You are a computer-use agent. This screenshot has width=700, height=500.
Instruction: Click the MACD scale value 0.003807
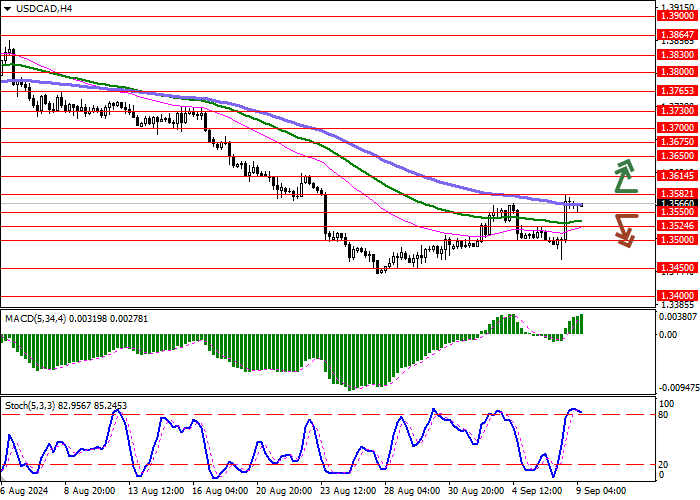pyautogui.click(x=678, y=316)
